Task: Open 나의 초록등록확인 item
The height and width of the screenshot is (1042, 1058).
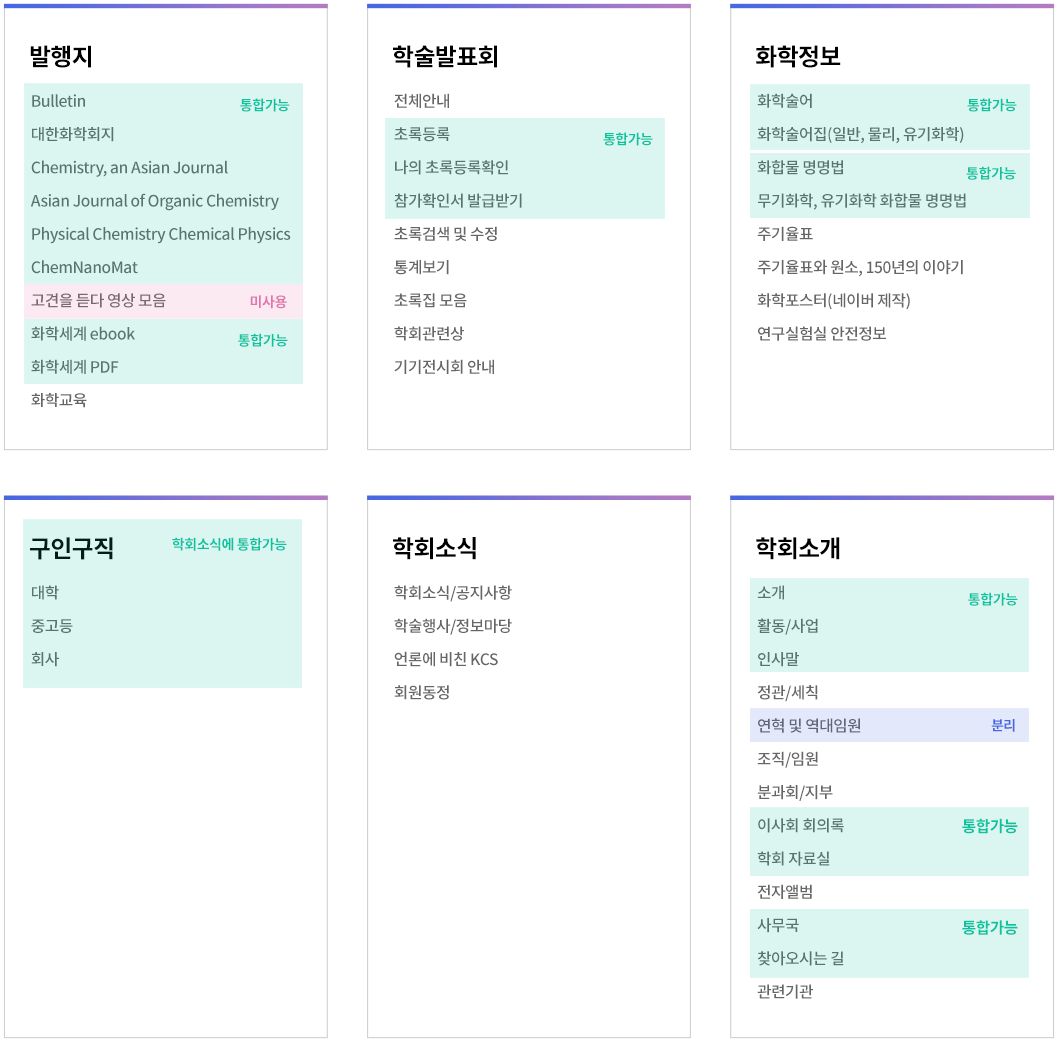Action: 451,167
